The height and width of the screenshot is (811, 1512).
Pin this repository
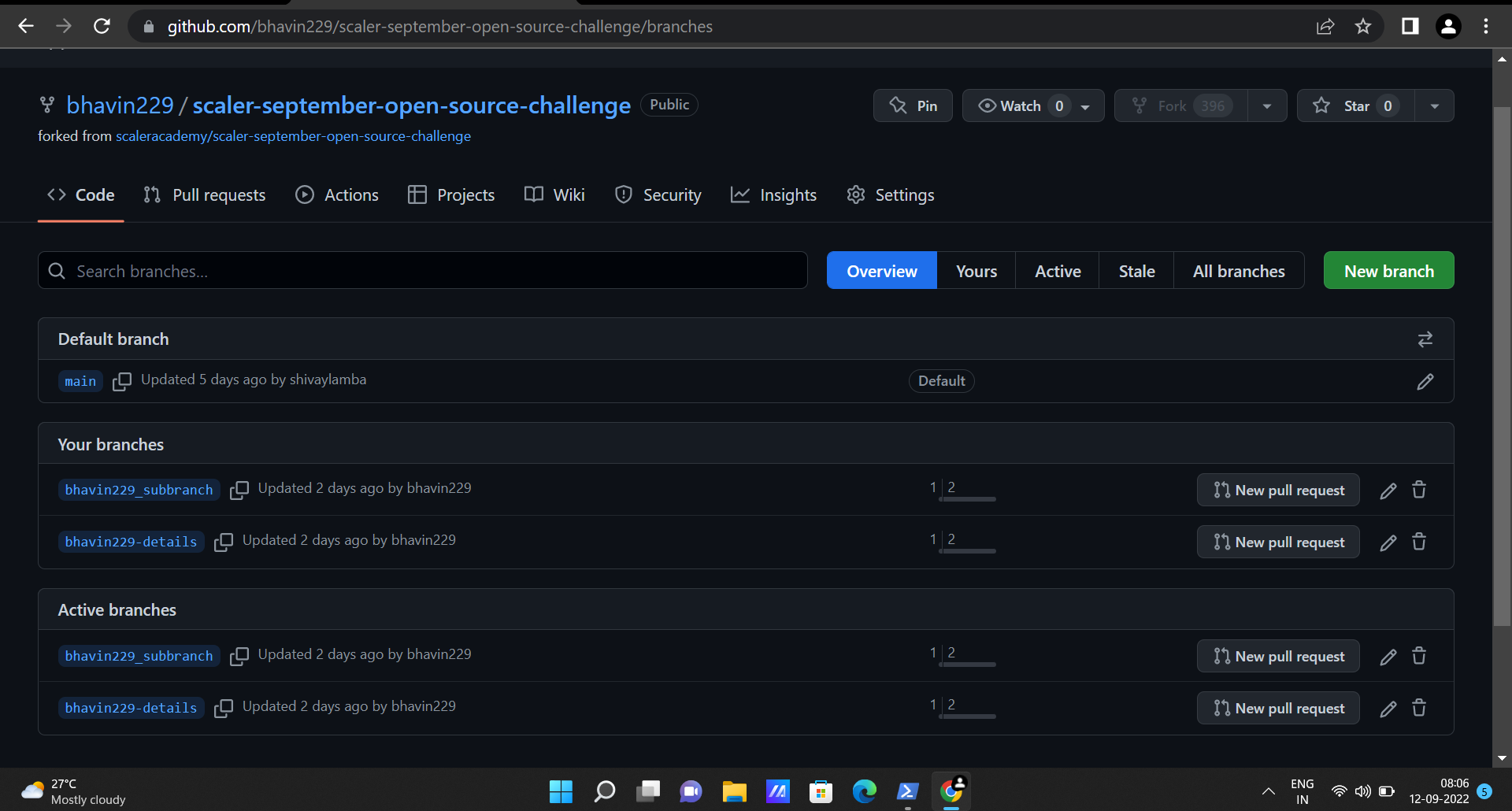(913, 105)
